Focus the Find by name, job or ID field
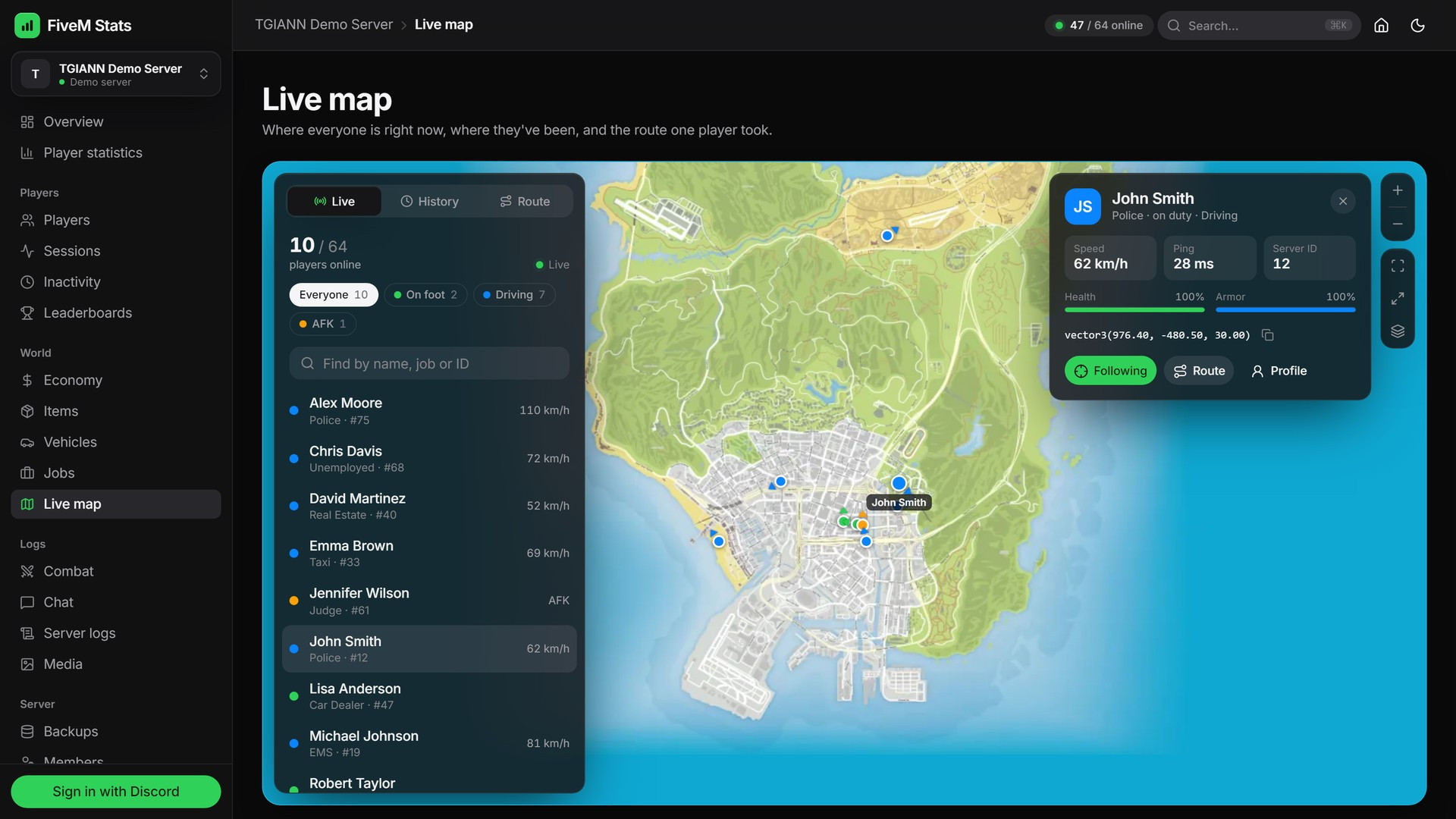Image resolution: width=1456 pixels, height=819 pixels. [429, 364]
